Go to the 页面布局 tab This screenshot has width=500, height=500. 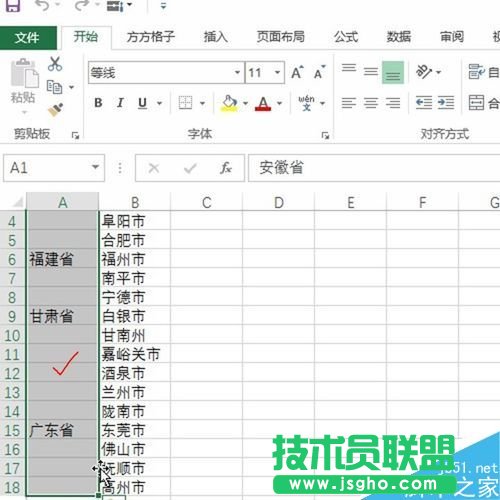(281, 37)
